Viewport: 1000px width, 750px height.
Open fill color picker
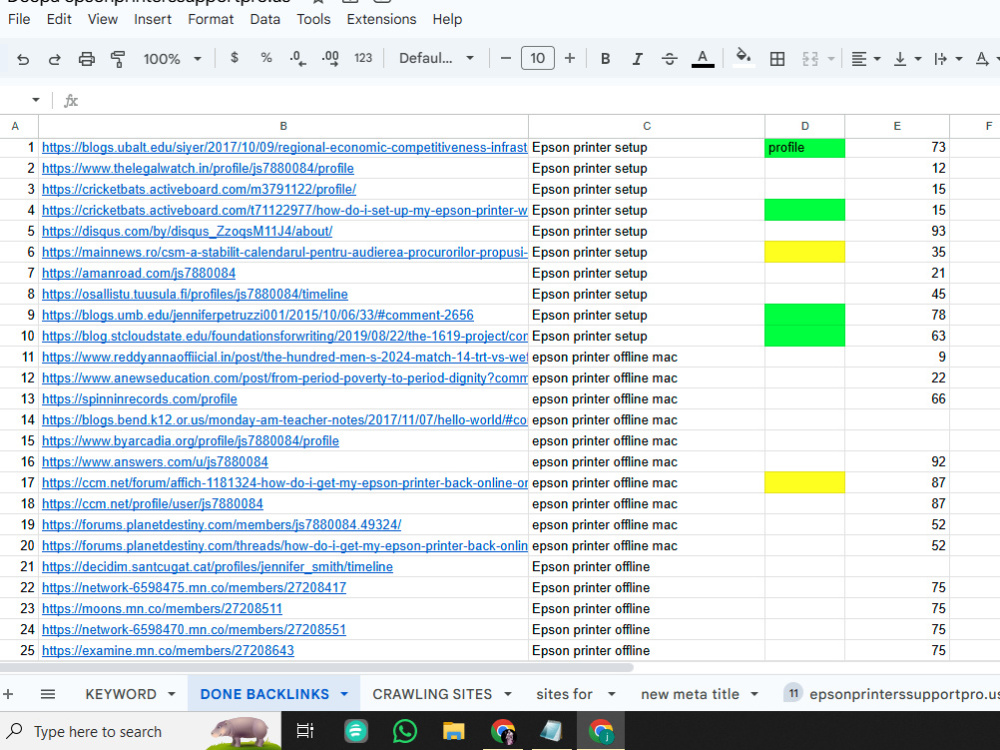coord(743,58)
